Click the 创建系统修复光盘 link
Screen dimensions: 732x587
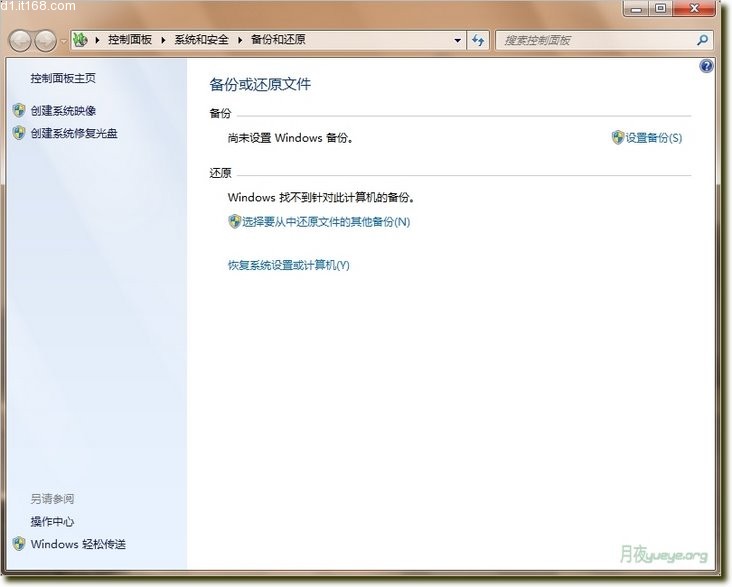[x=74, y=133]
